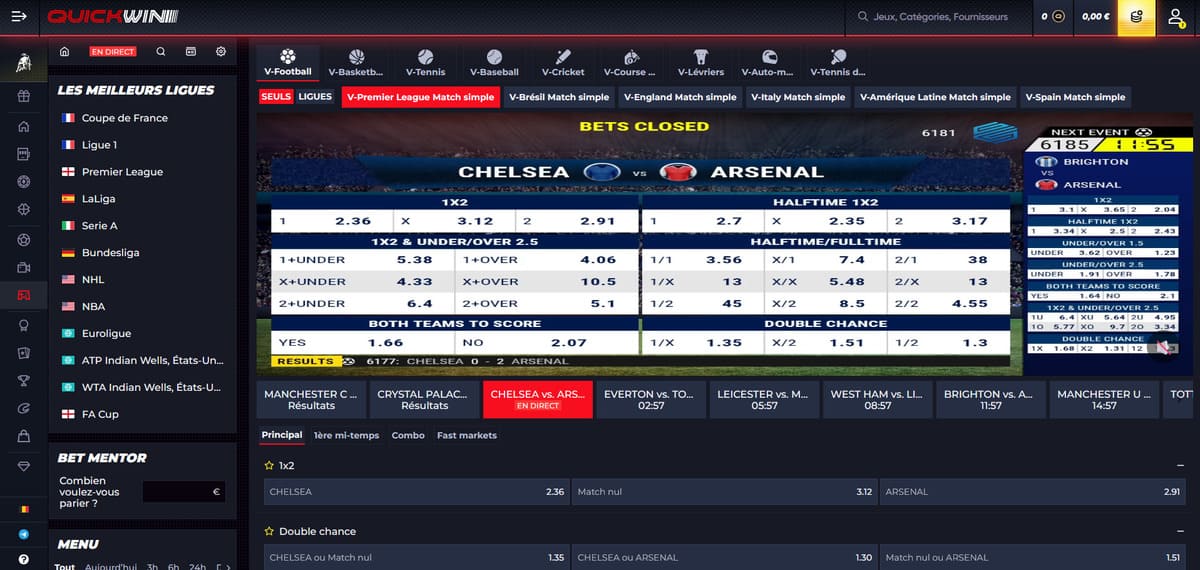This screenshot has width=1200, height=570.
Task: Open the playing cards icon in sidebar
Action: pos(23,352)
